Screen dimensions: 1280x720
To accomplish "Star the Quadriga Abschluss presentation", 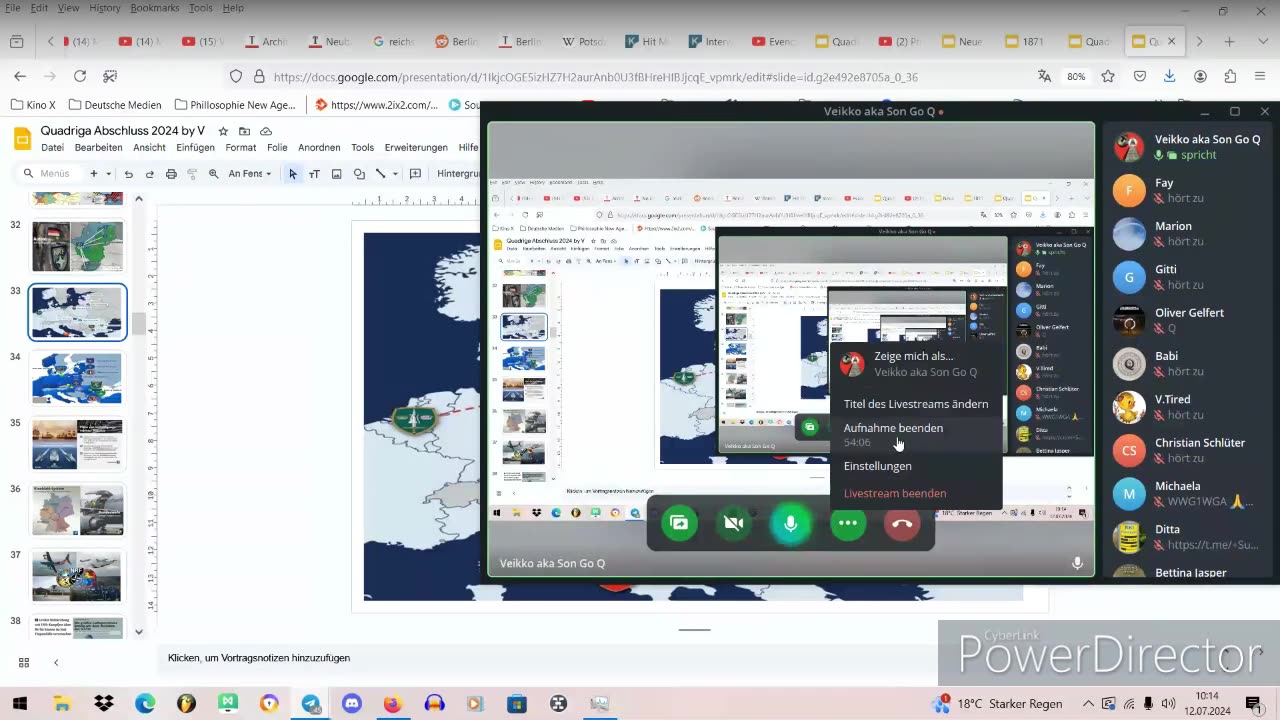I will click(x=223, y=131).
